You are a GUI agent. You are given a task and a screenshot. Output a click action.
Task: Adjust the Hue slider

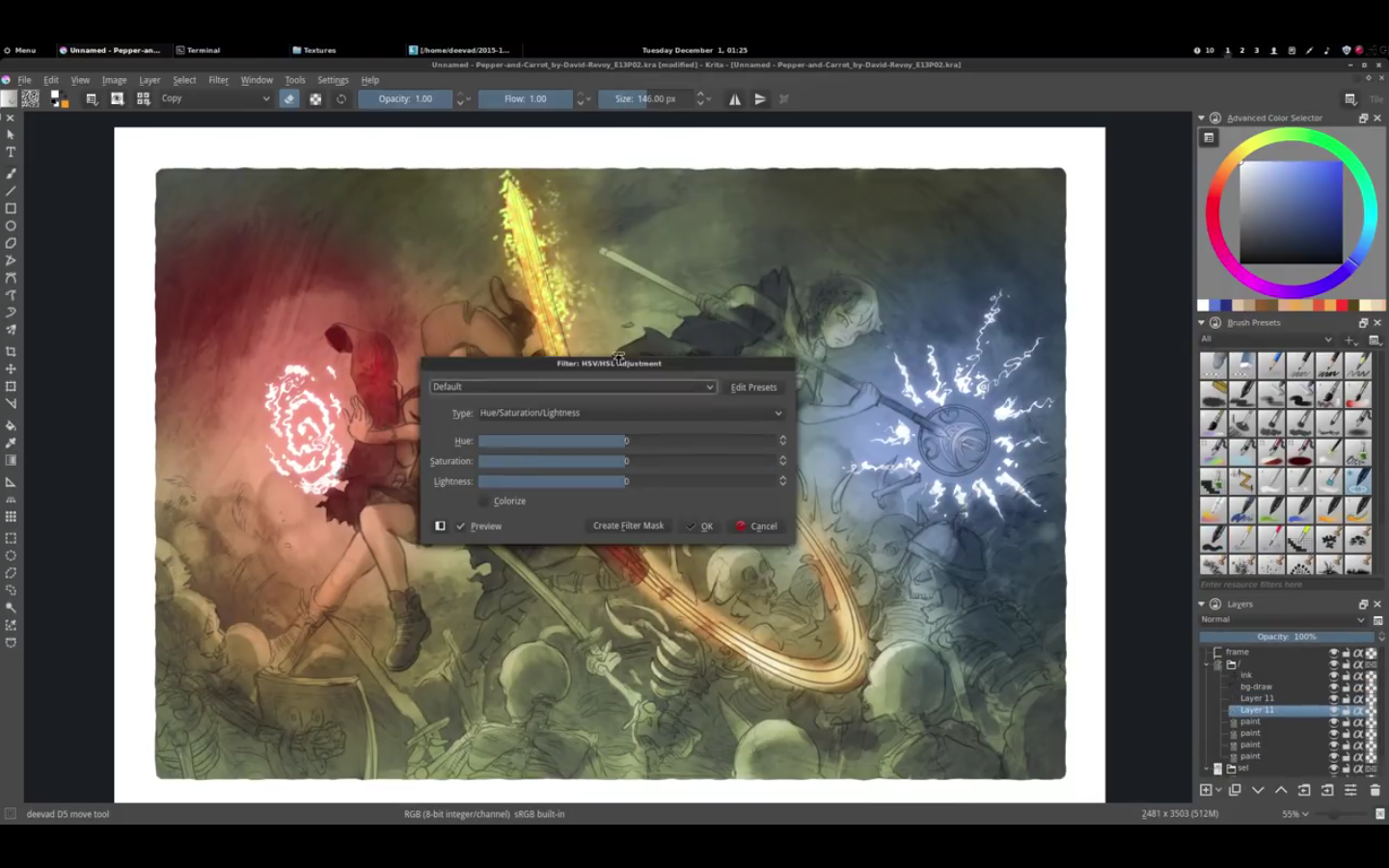627,441
